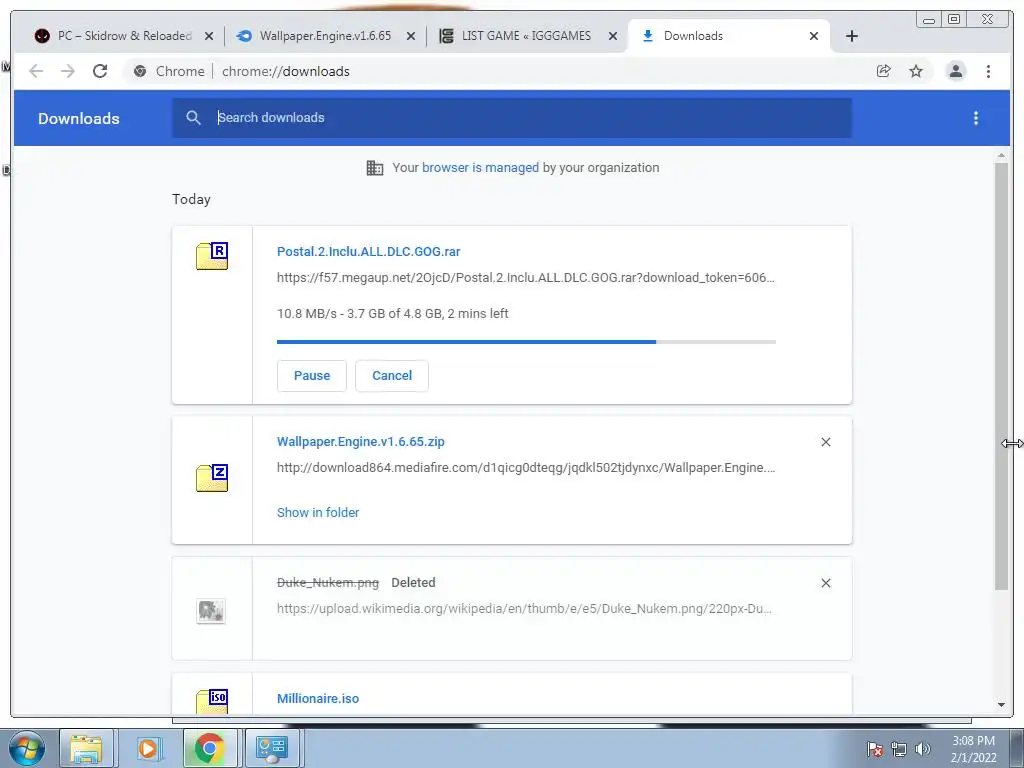Click the 3:08 PM clock in the taskbar
The width and height of the screenshot is (1024, 768).
coord(973,741)
